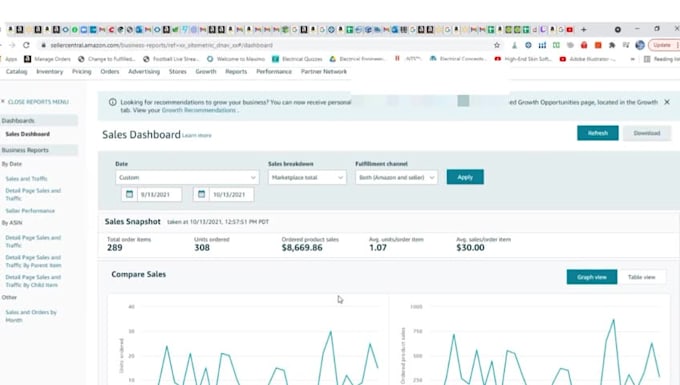Open the Seller Performance report
This screenshot has height=385, width=680.
pos(30,211)
